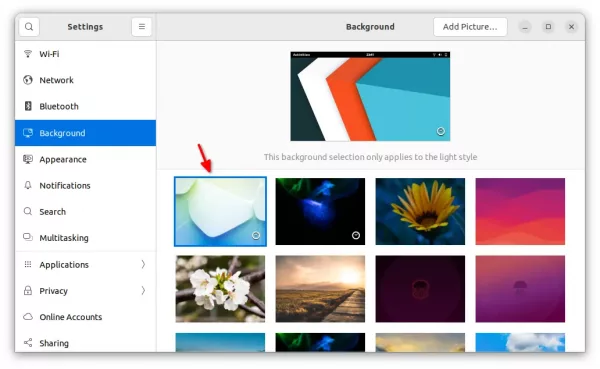
Task: Select the yellow sunflower wallpaper
Action: click(x=420, y=211)
